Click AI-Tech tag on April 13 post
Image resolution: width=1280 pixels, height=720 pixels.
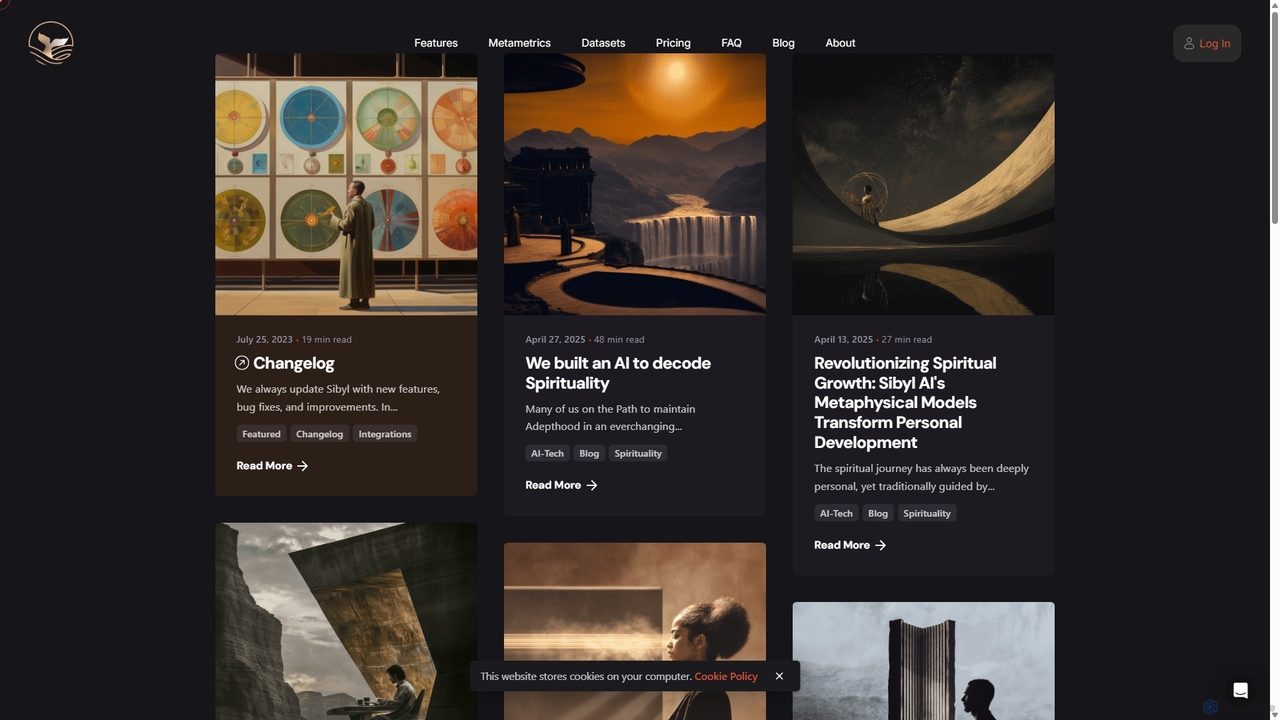tap(836, 513)
